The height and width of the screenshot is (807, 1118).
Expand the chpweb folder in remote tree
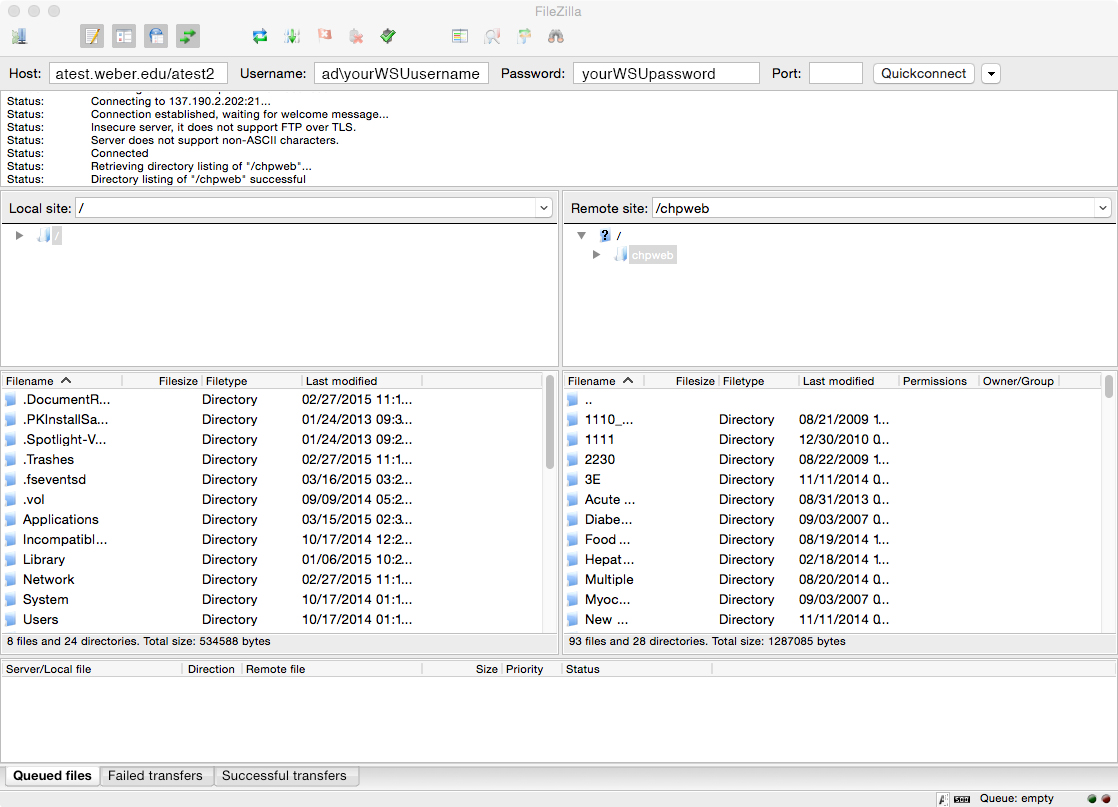[x=597, y=255]
